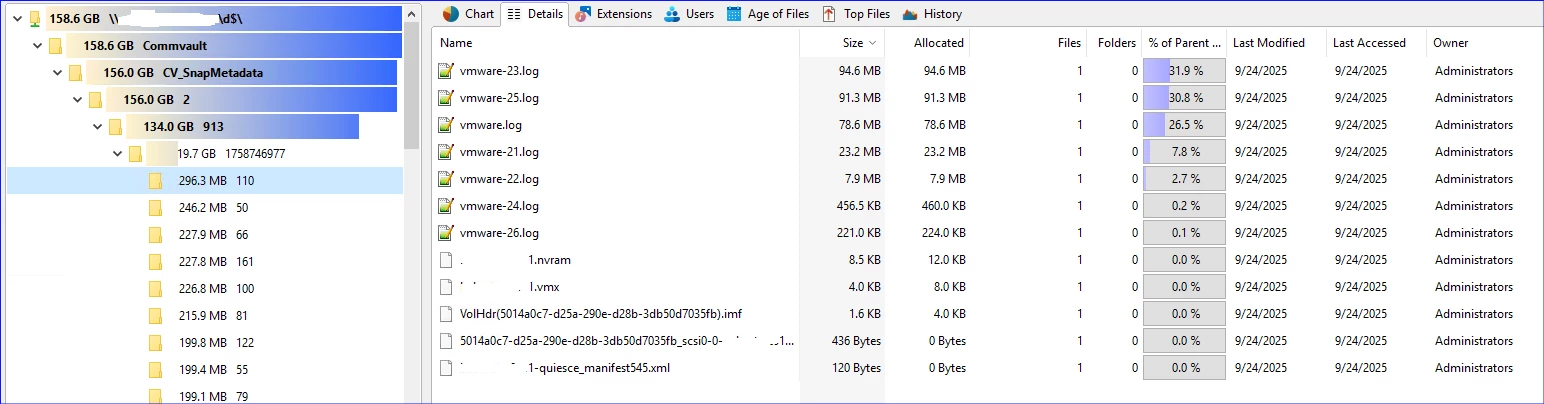Image resolution: width=1544 pixels, height=404 pixels.
Task: Click the vmware-21.log file icon
Action: click(x=446, y=152)
